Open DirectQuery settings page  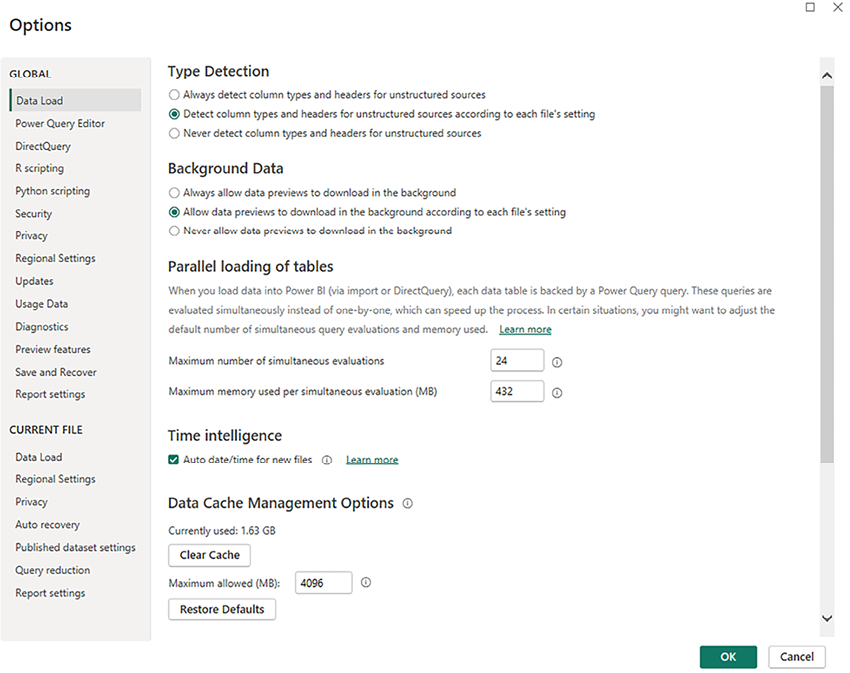click(42, 145)
